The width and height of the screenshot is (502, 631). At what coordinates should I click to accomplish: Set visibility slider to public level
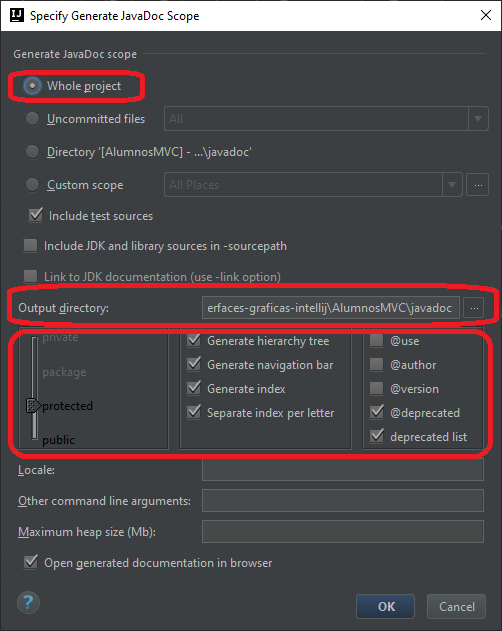point(59,439)
